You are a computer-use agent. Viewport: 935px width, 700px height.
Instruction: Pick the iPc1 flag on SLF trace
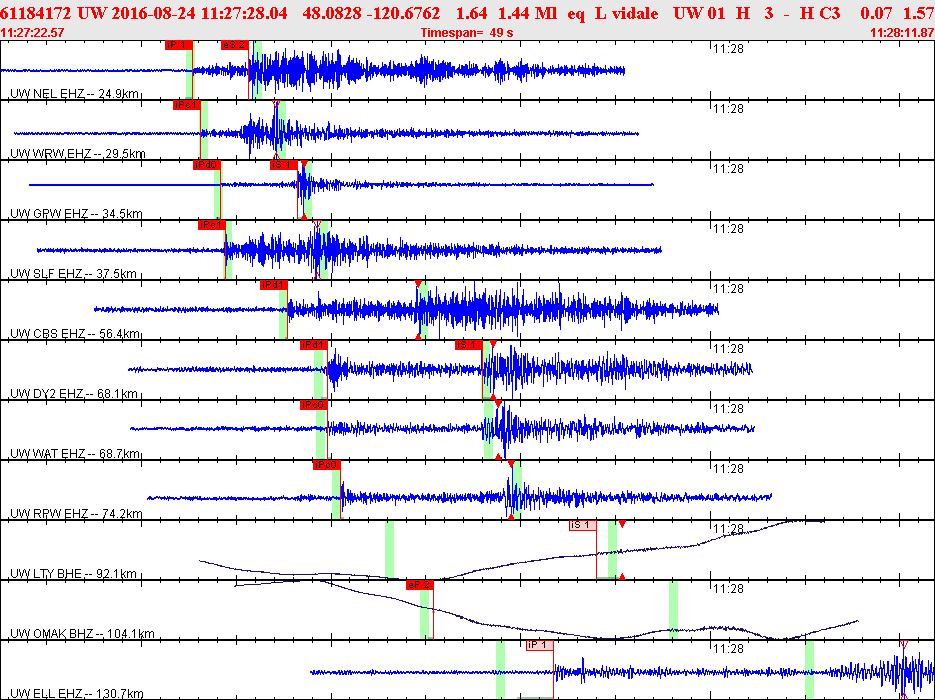pyautogui.click(x=212, y=225)
